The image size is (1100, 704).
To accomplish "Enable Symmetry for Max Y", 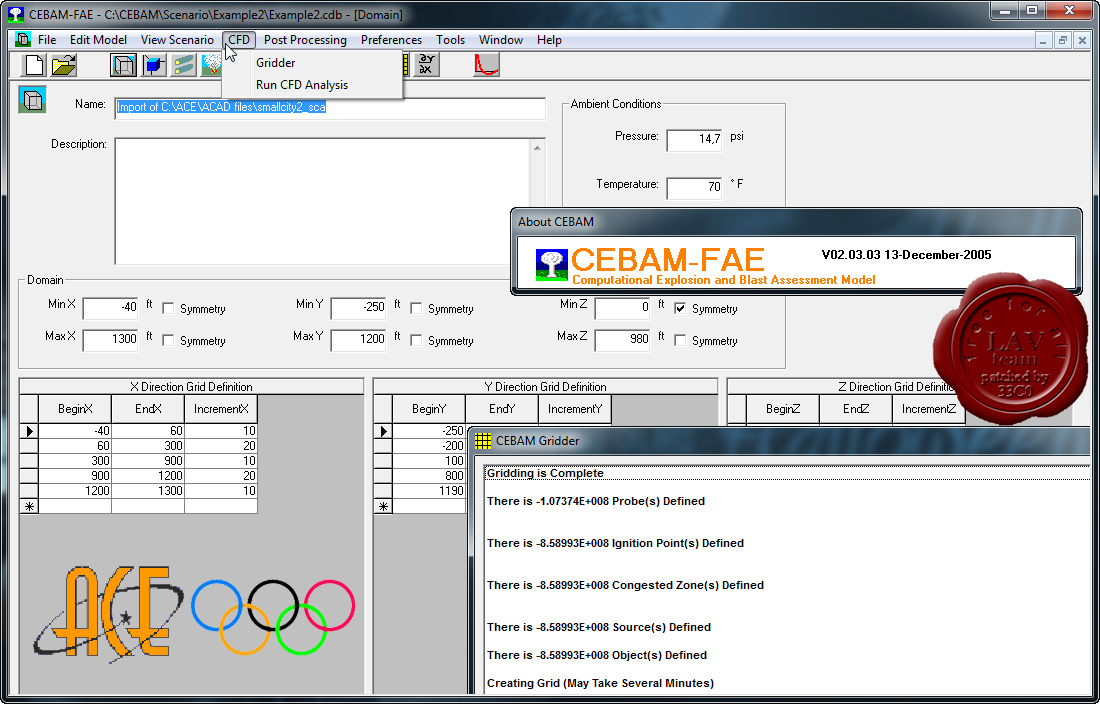I will [x=416, y=341].
